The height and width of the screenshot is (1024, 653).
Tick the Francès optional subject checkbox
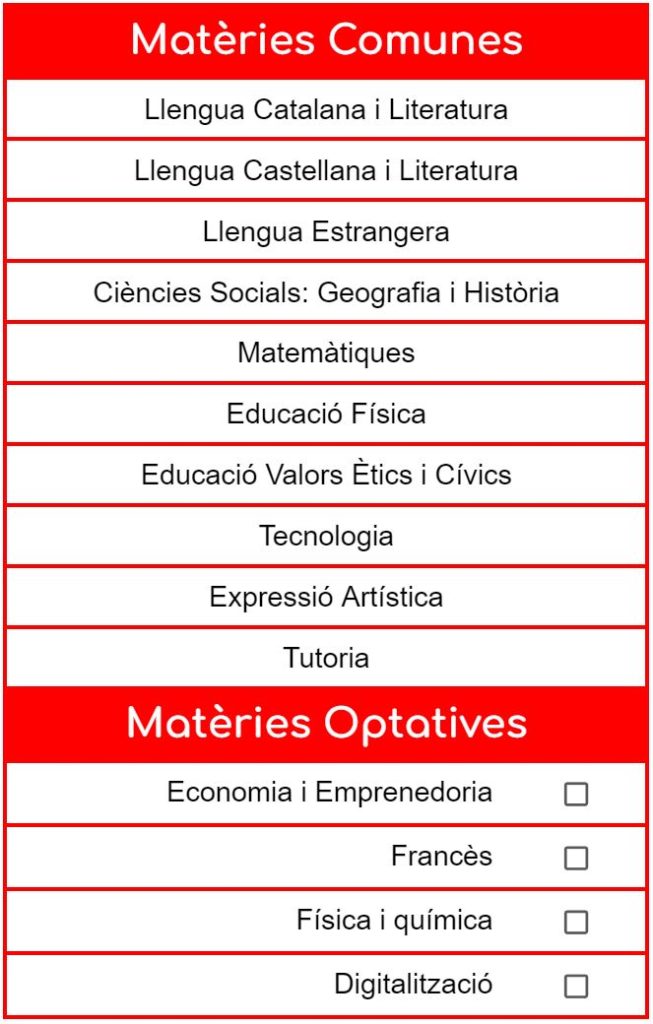click(x=576, y=858)
